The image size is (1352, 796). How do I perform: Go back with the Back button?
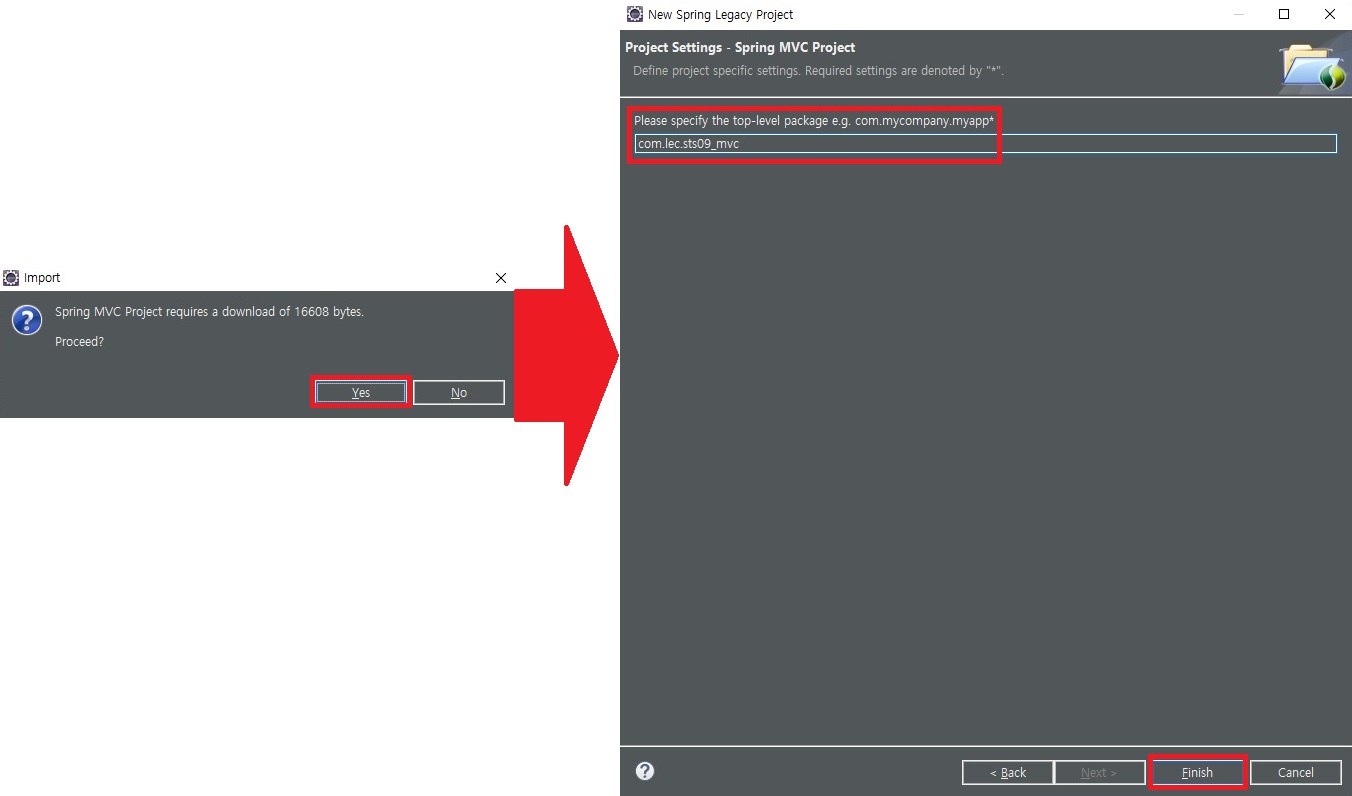[1007, 773]
